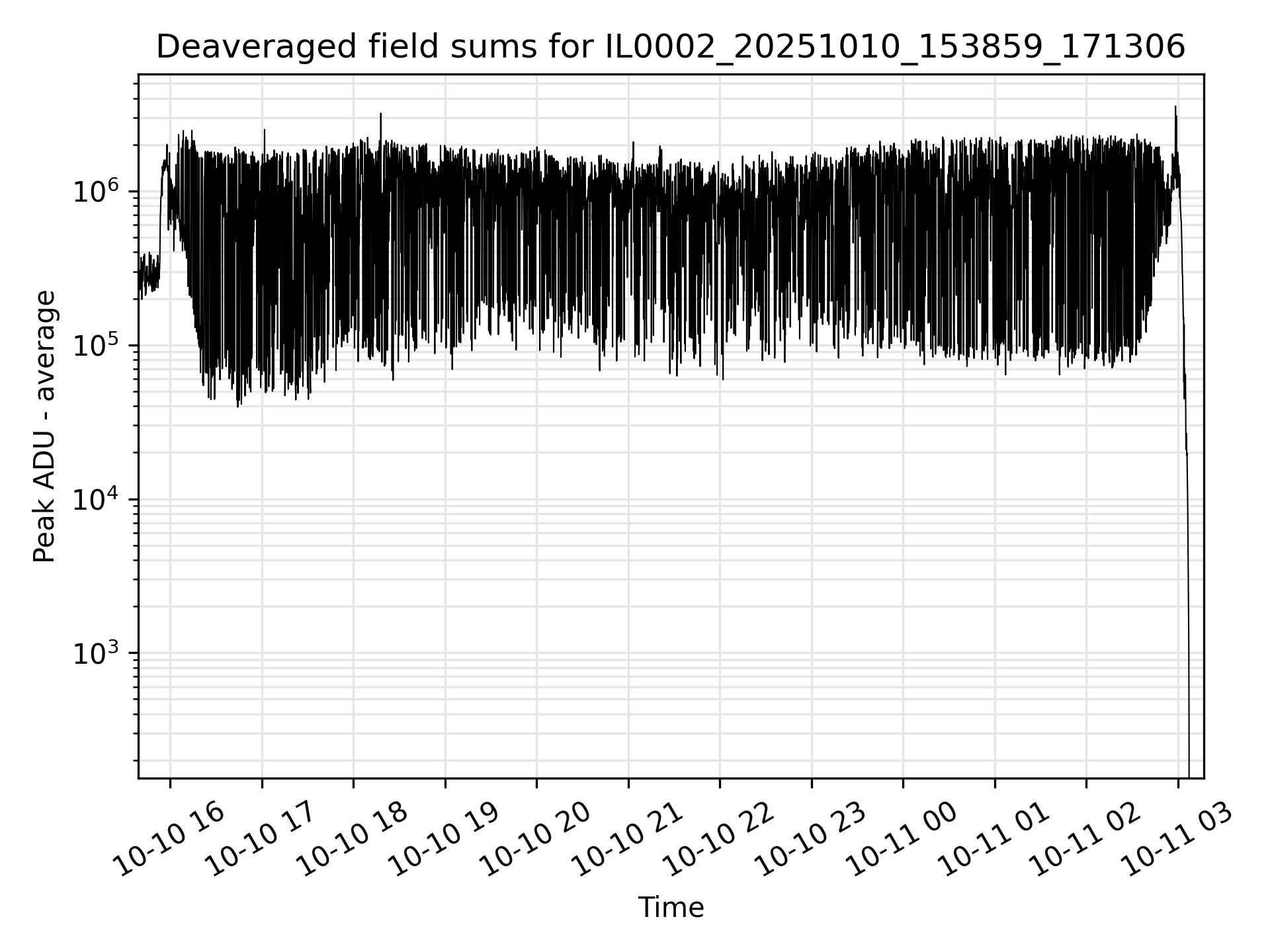
Task: Click the '10-10 16' x-axis tick label
Action: pyautogui.click(x=169, y=838)
